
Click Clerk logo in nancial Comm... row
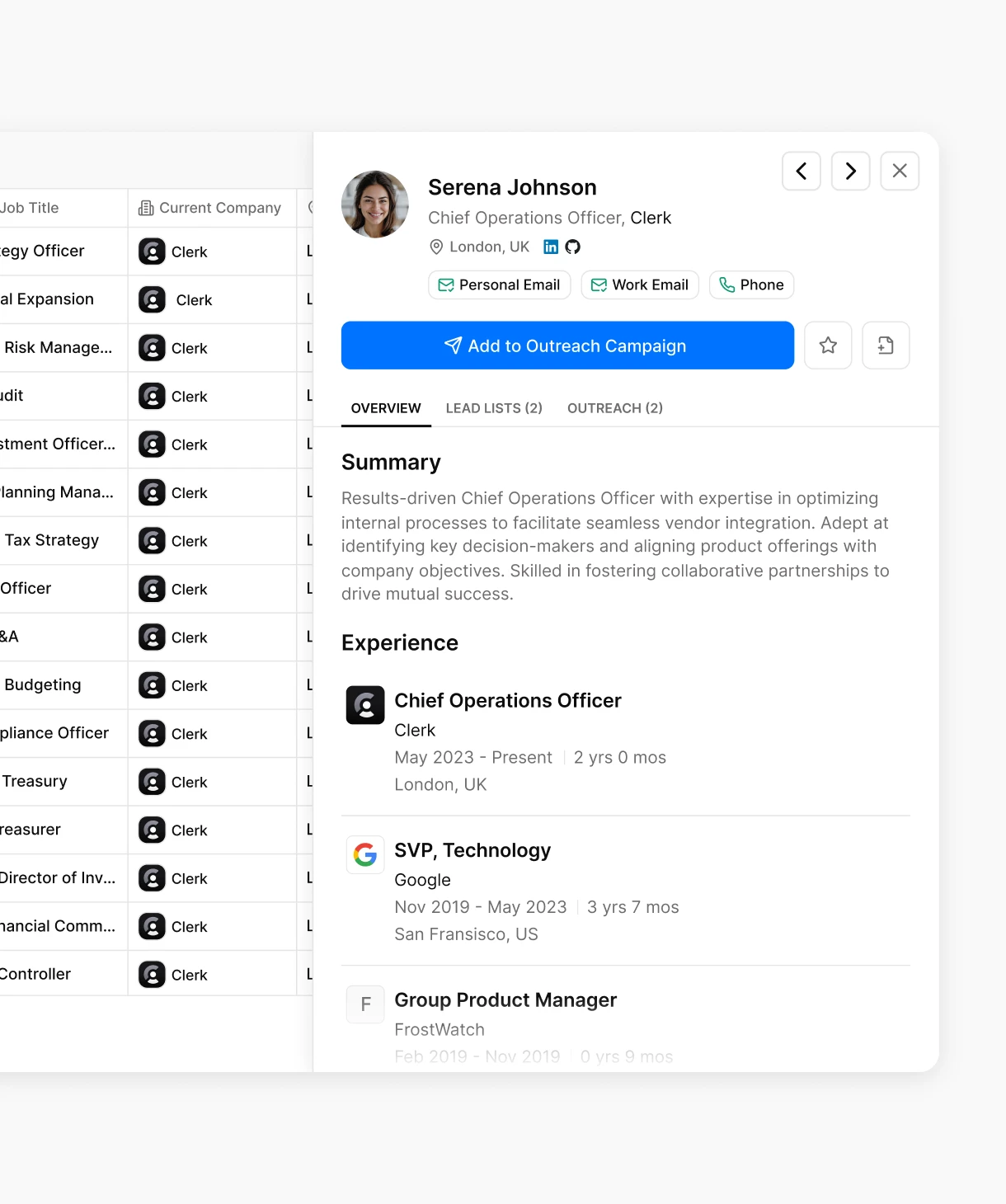coord(152,927)
